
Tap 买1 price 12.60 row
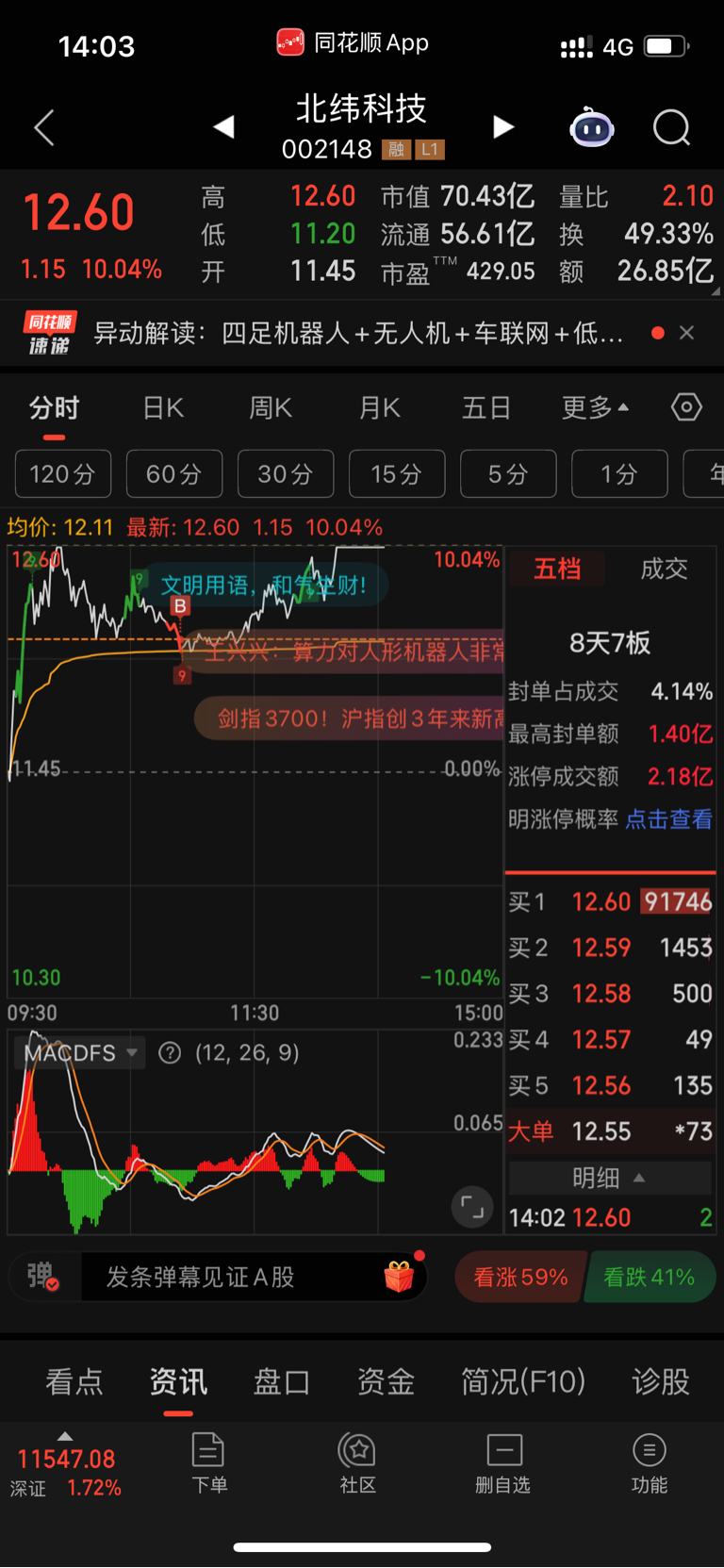pos(610,902)
